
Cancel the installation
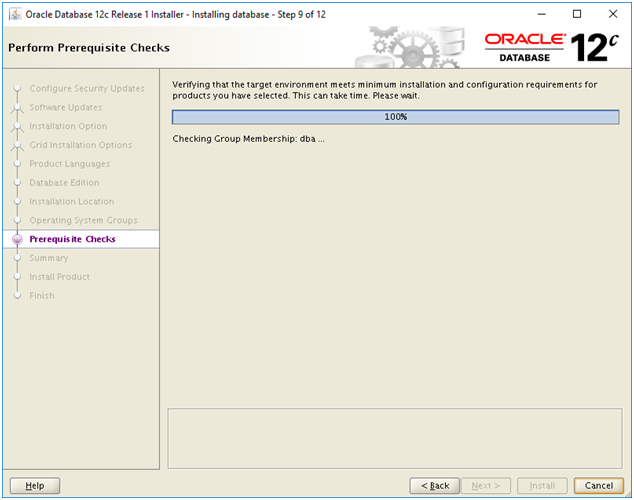[x=599, y=485]
